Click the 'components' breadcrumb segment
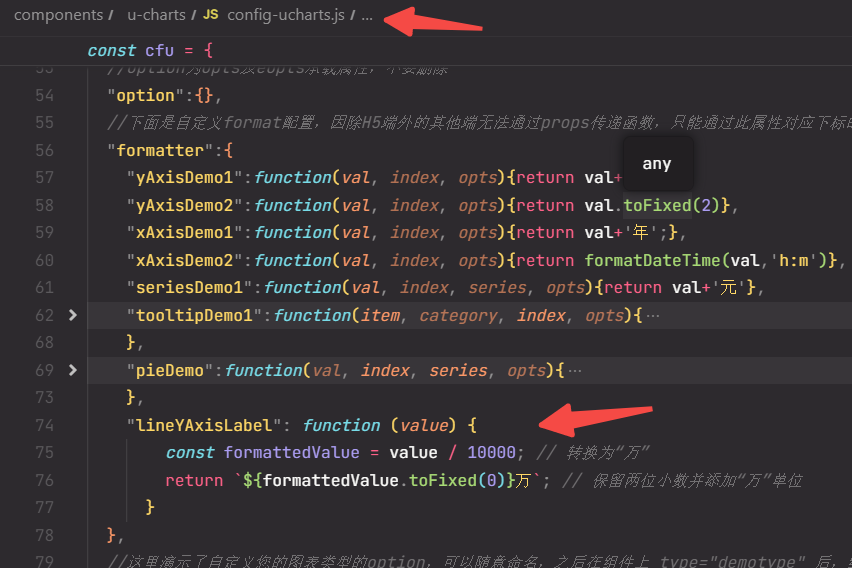Screen dimensions: 852x568 click(58, 15)
